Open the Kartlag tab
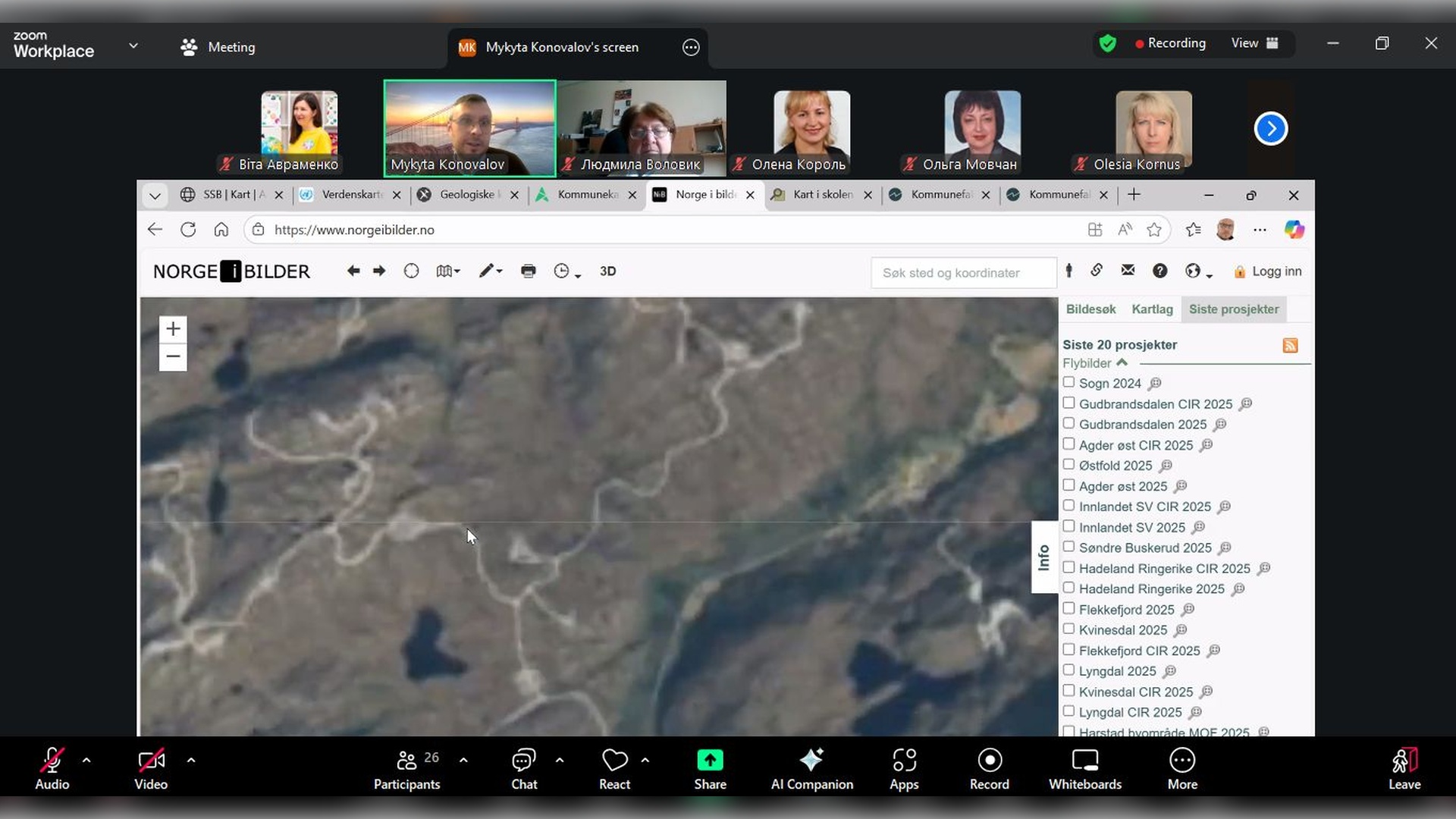The height and width of the screenshot is (819, 1456). (1152, 309)
